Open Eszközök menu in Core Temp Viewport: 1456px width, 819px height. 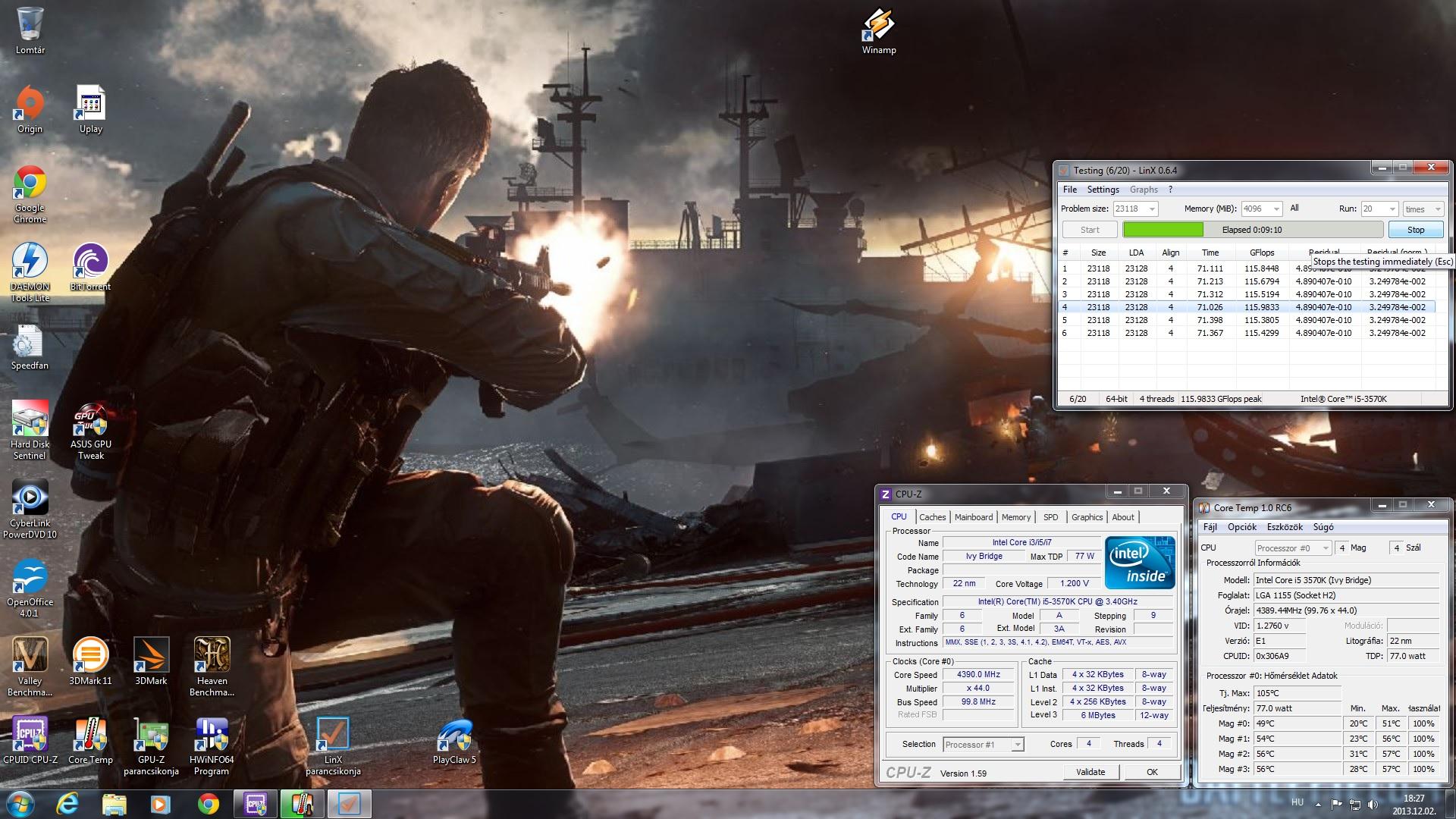[x=1285, y=527]
